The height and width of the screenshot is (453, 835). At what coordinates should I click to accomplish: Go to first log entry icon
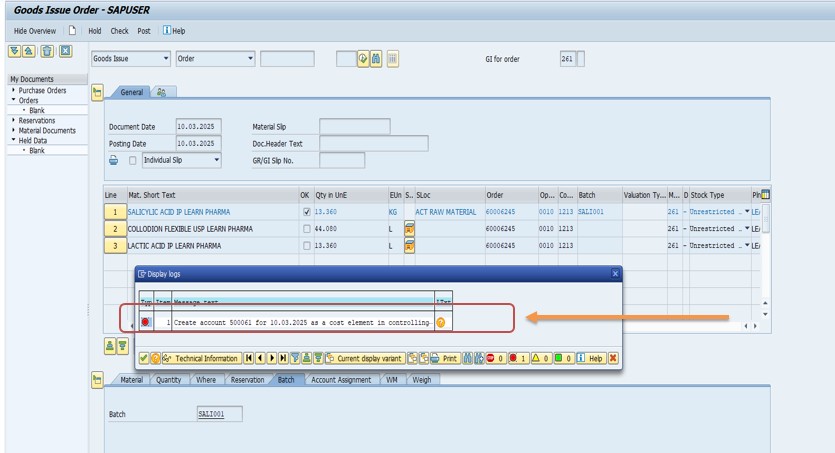(248, 358)
